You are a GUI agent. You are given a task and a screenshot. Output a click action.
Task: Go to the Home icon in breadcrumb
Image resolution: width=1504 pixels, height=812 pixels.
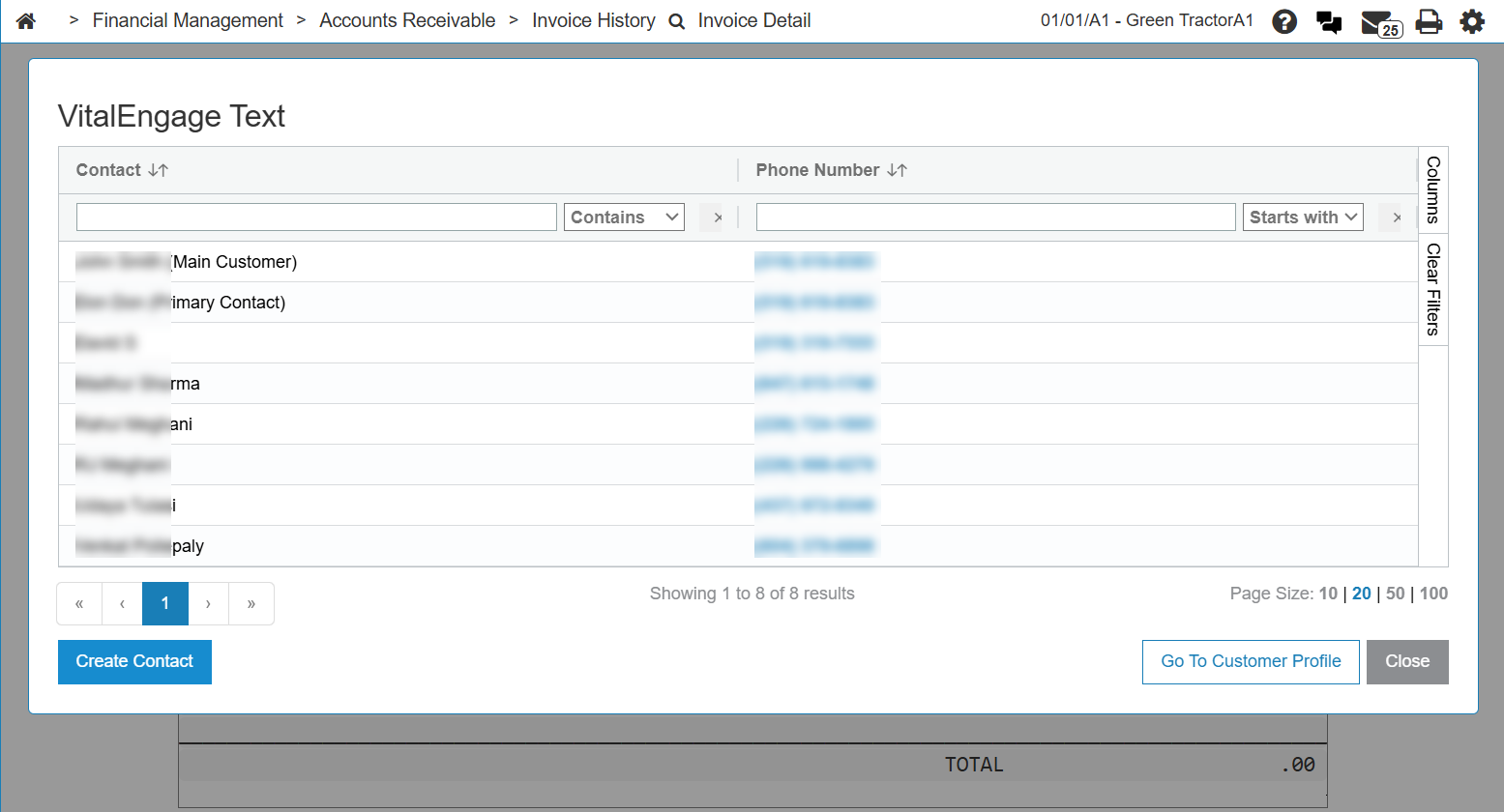tap(26, 20)
